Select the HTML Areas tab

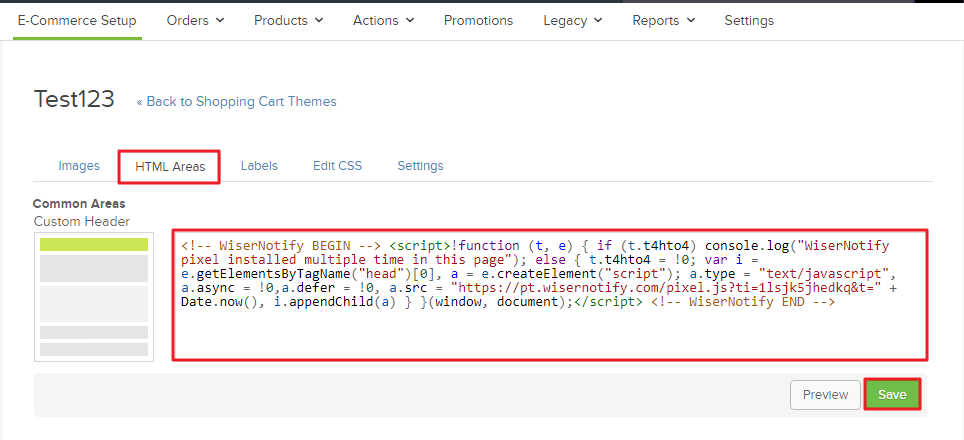coord(169,167)
